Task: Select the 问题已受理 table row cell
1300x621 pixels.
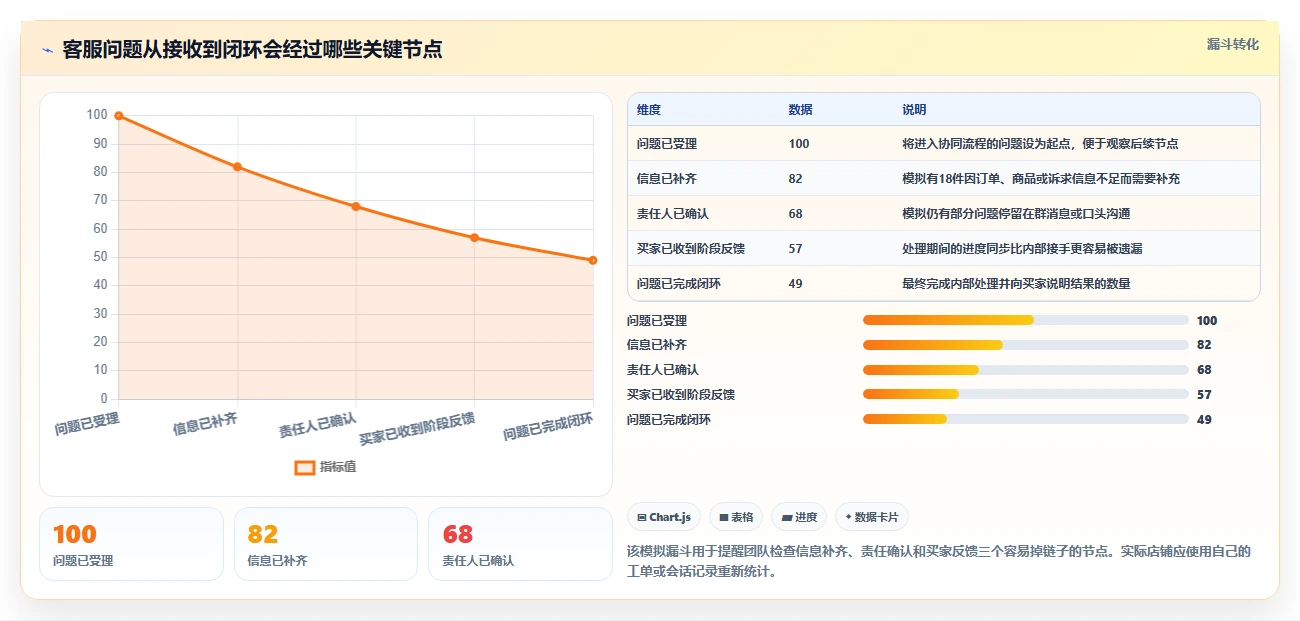Action: (x=667, y=144)
